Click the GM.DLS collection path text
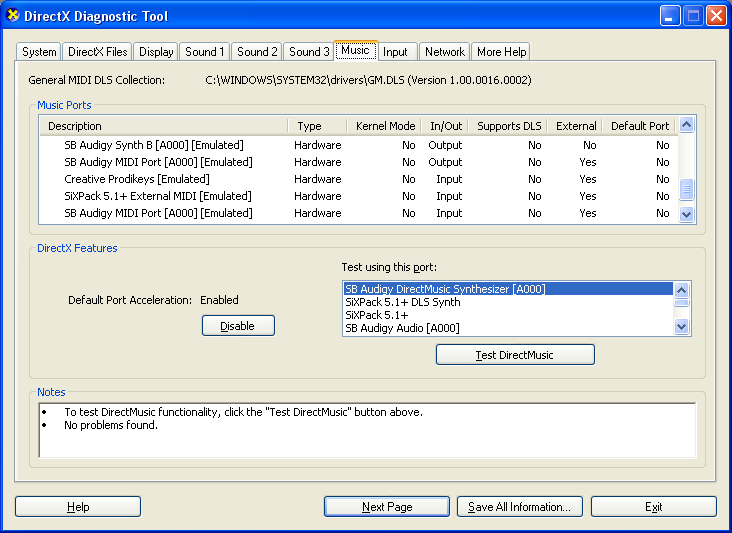The height and width of the screenshot is (533, 732). (x=368, y=80)
